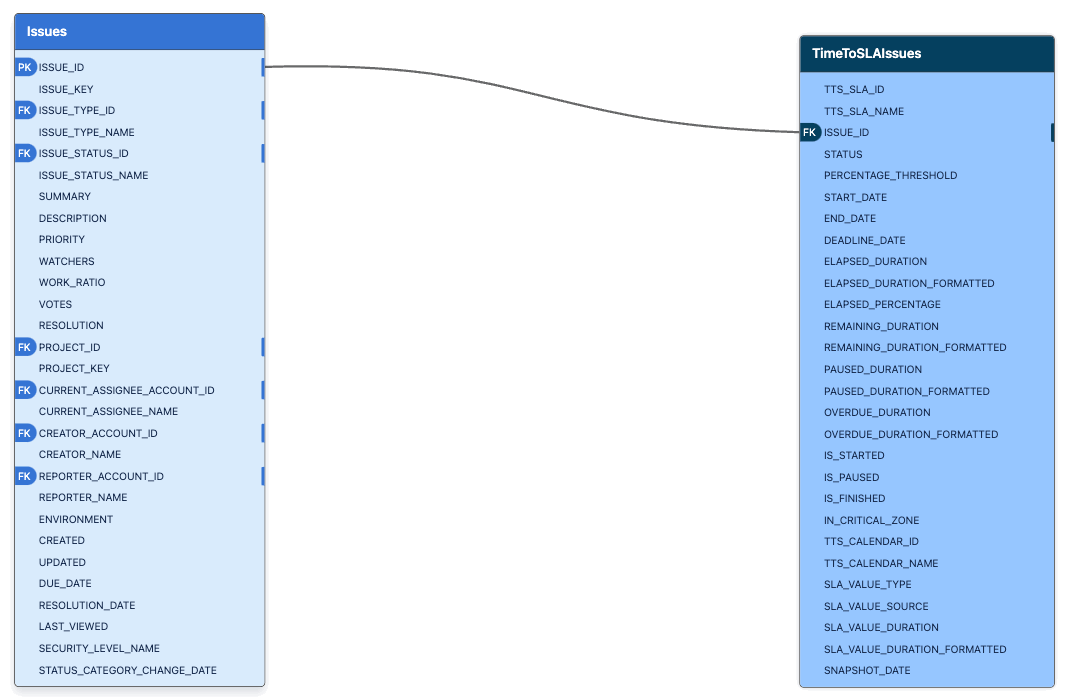The width and height of the screenshot is (1074, 700).
Task: Click the FK badge next to ISSUE_STATUS_ID
Action: point(25,153)
